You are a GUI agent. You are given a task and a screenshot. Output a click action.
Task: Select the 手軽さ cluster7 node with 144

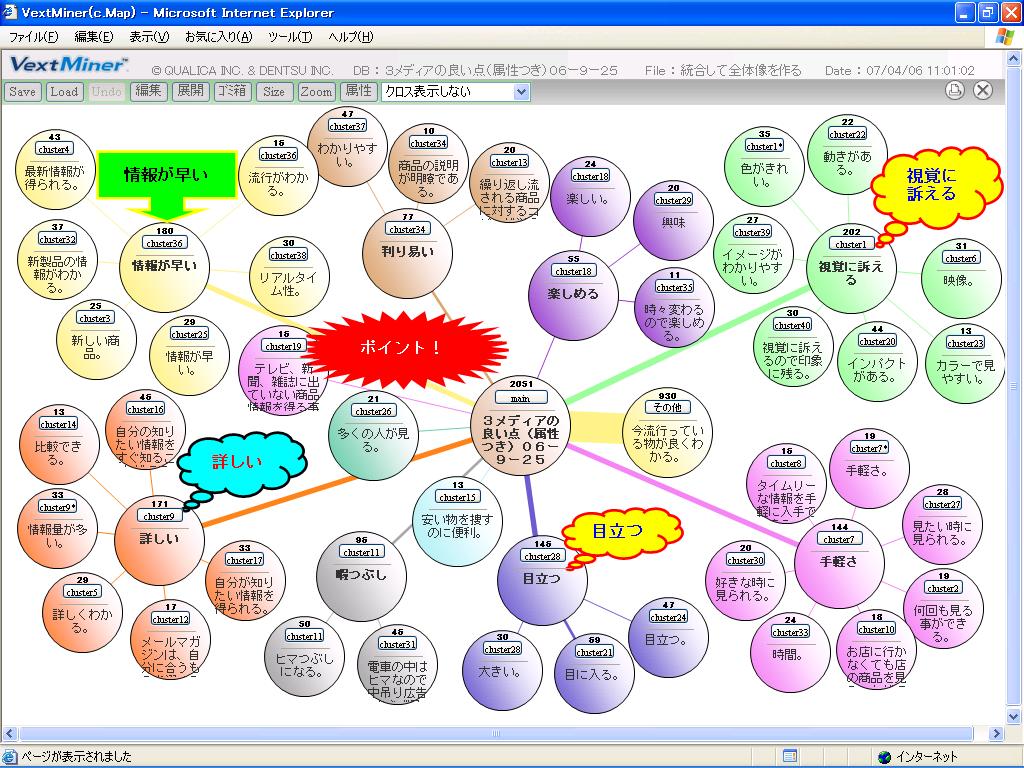pyautogui.click(x=839, y=564)
